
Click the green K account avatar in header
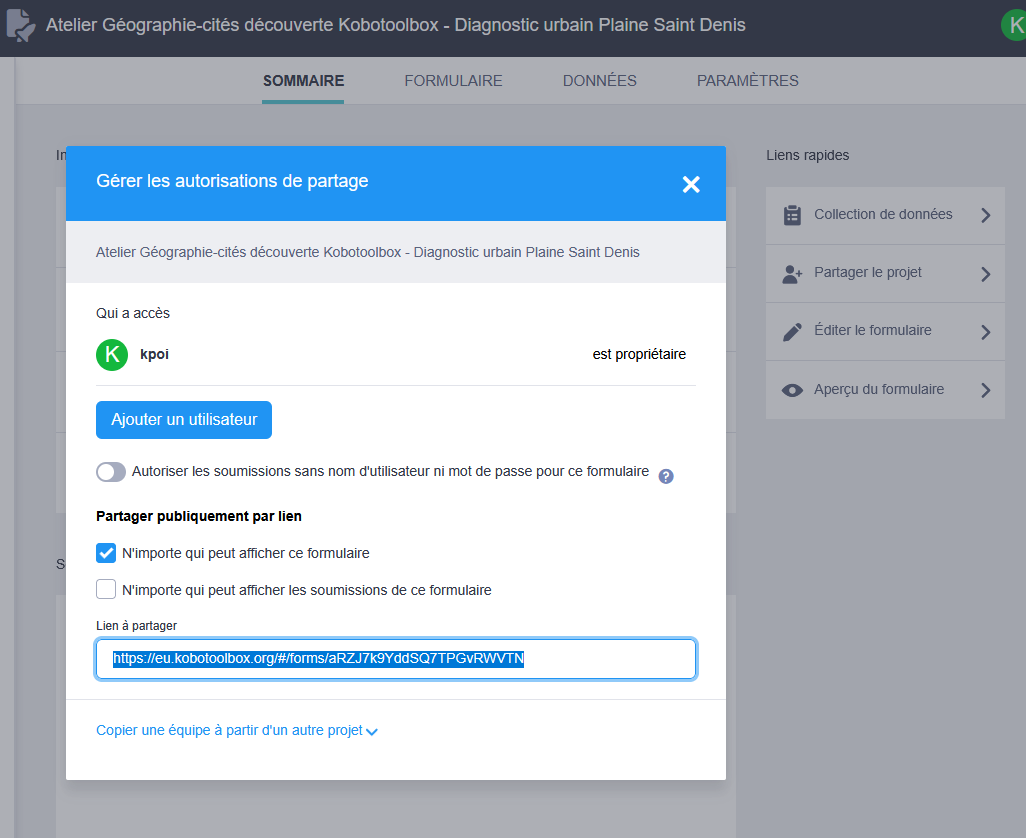1014,26
